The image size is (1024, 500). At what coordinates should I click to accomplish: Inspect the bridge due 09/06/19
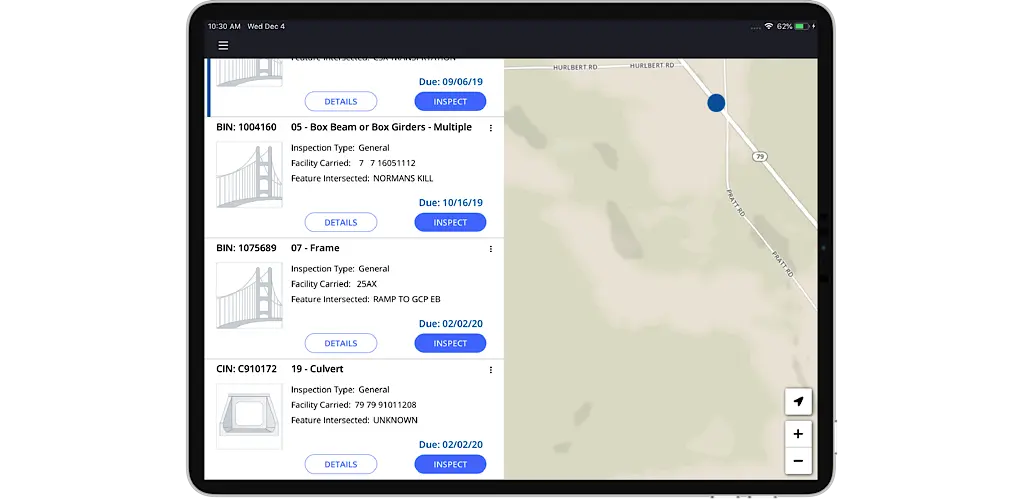coord(450,102)
